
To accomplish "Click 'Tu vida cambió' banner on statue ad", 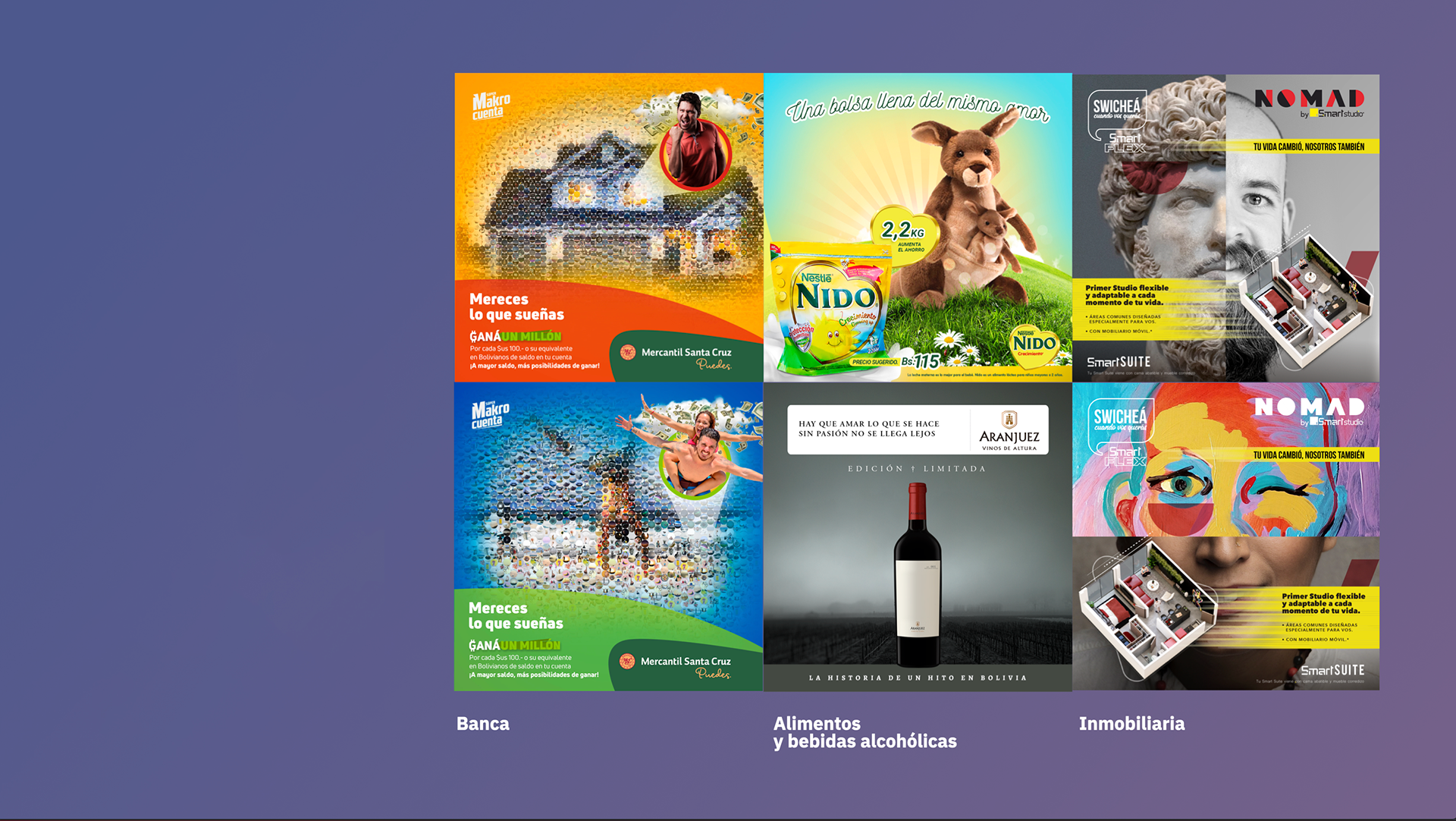I will (x=1309, y=146).
